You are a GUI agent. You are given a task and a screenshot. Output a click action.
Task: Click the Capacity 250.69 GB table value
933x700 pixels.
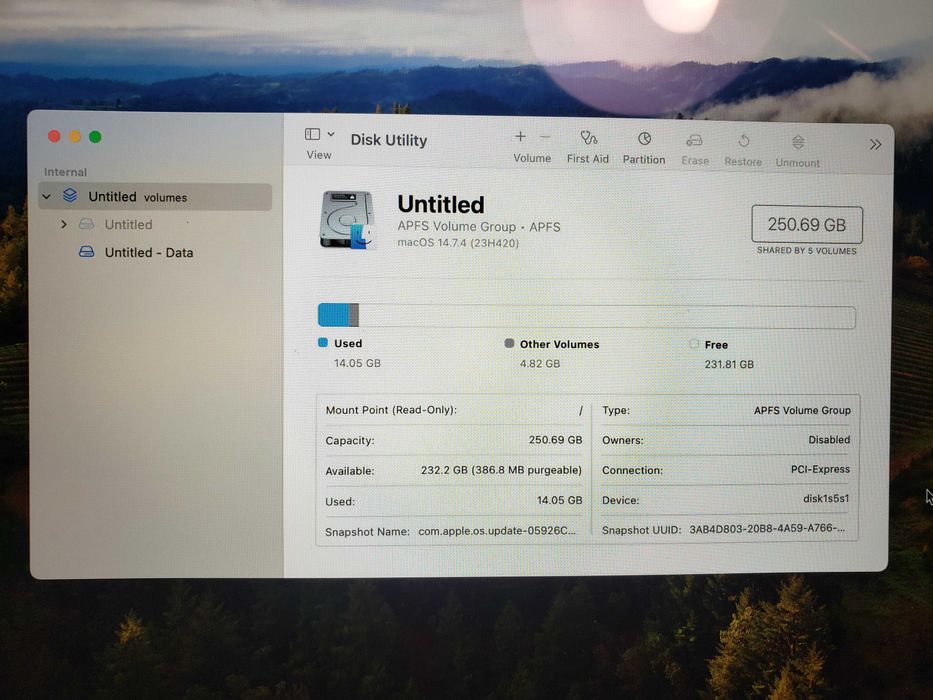click(556, 440)
